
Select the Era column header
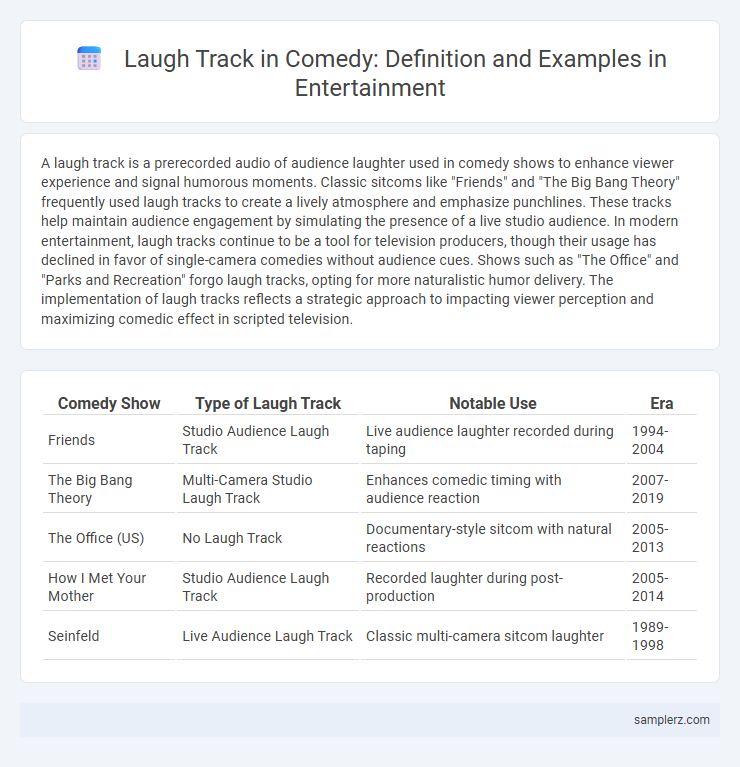point(661,403)
